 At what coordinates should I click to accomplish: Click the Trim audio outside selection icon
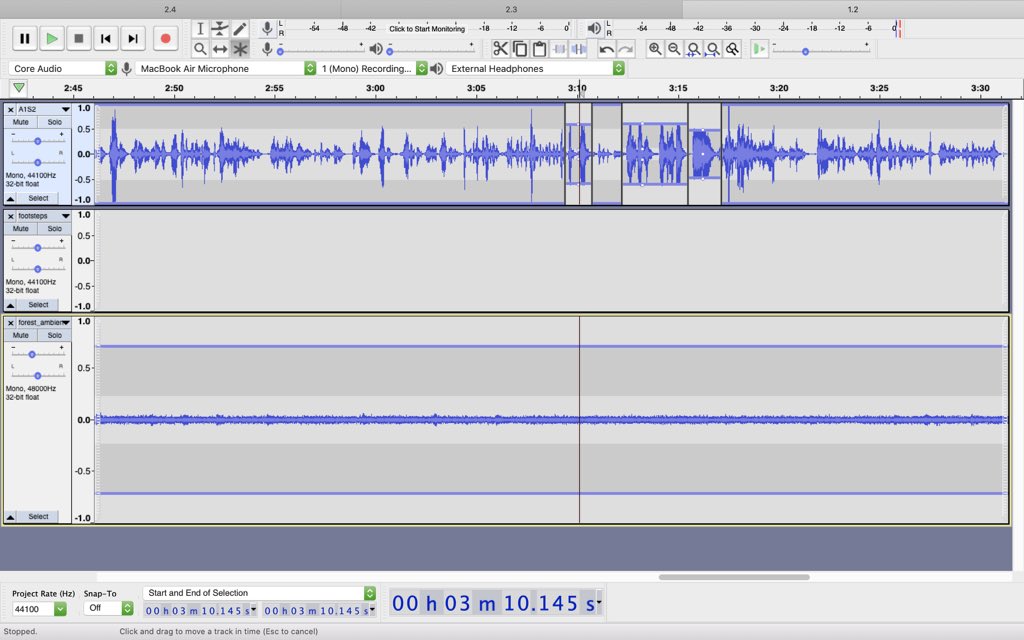[x=559, y=49]
